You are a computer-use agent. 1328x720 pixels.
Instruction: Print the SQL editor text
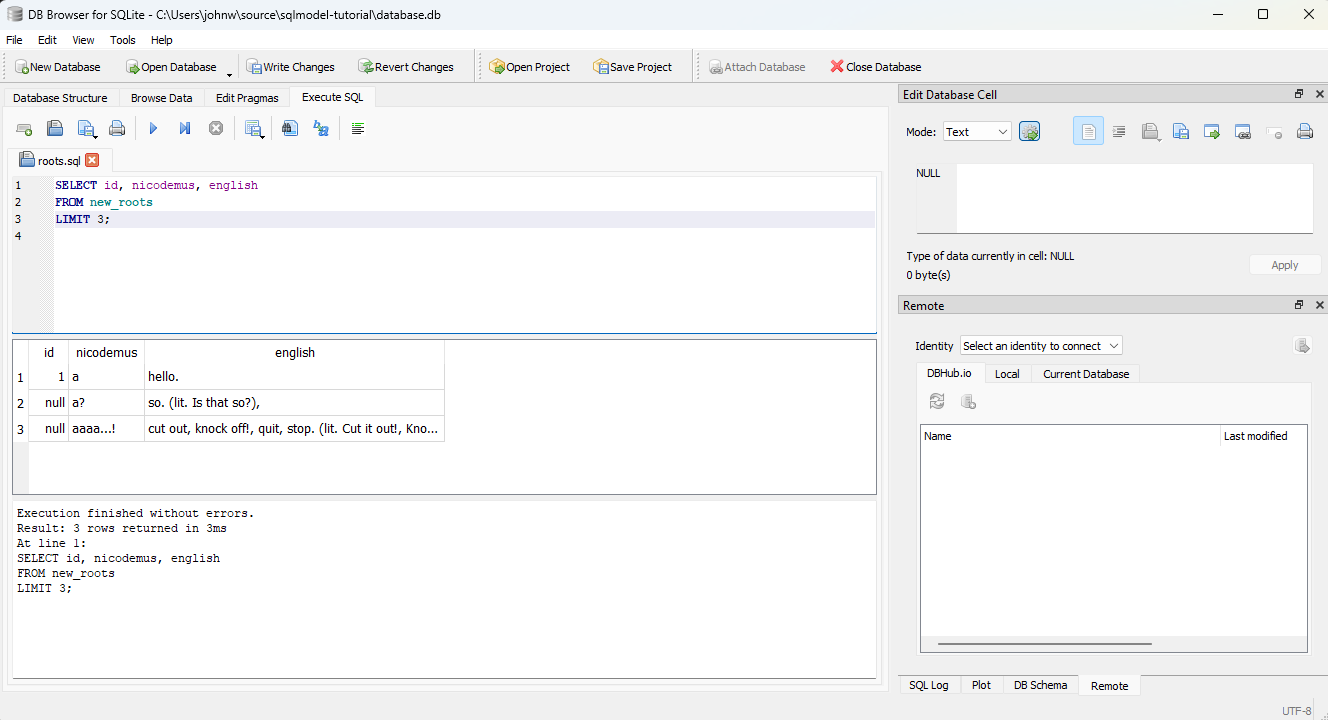(x=117, y=128)
